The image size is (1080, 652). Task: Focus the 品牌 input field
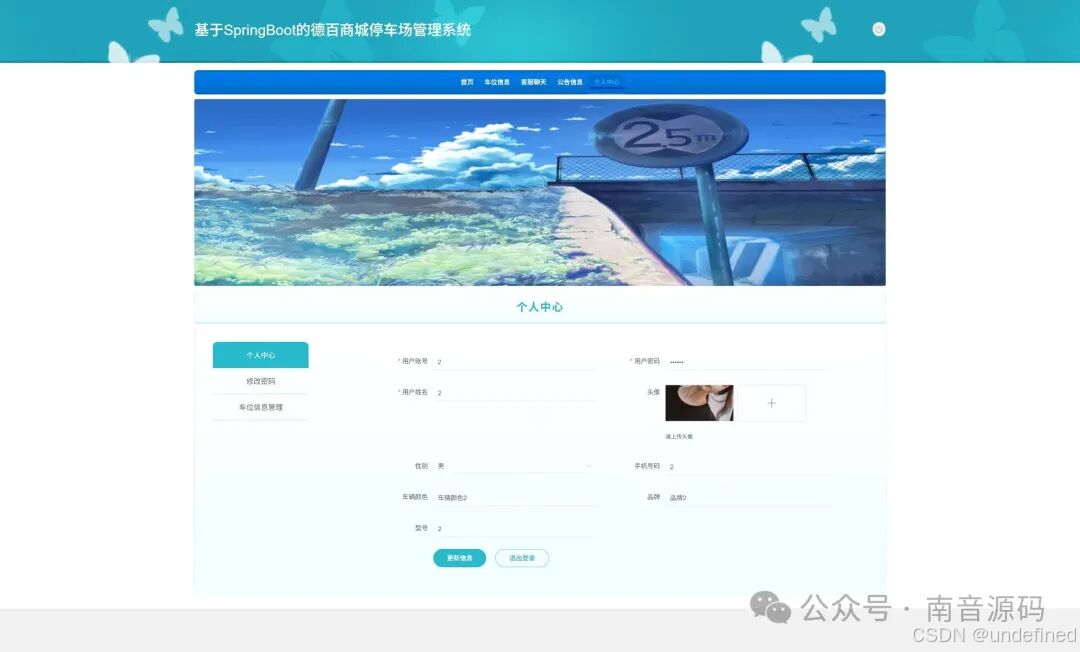click(747, 497)
